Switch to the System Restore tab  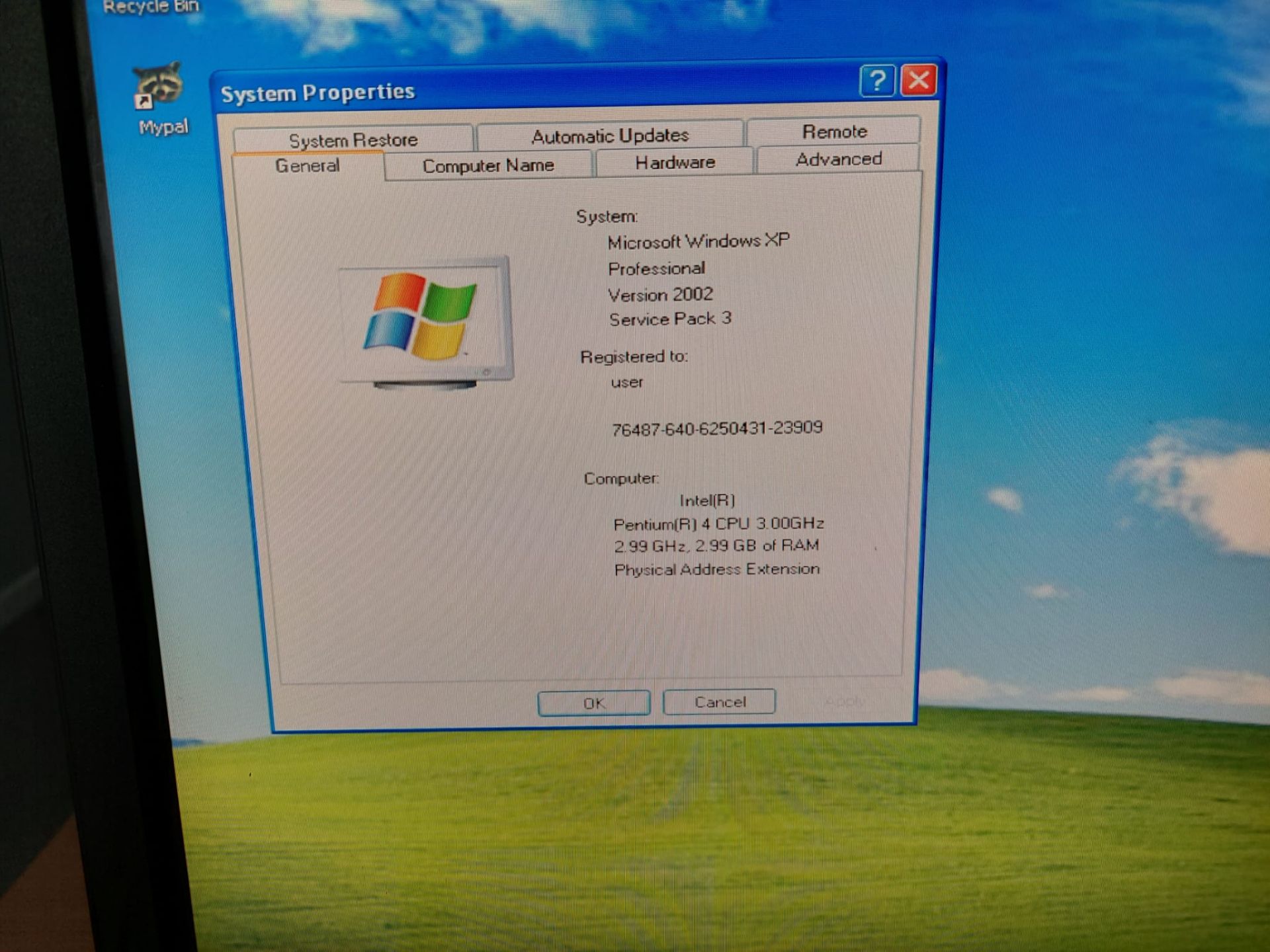(x=353, y=139)
